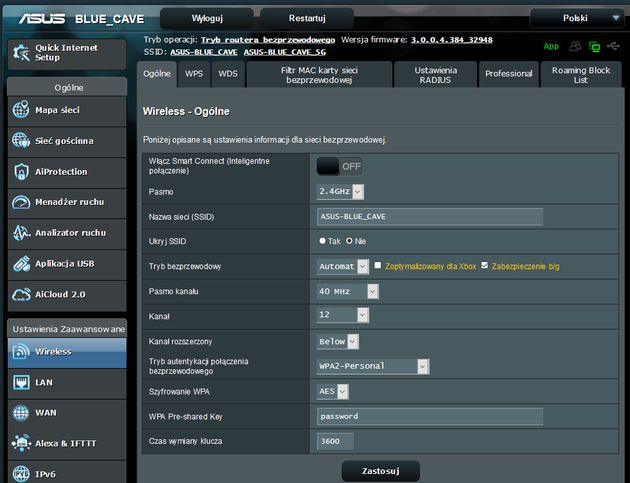Click ASUS-BLUE_CAVE SSID link
The image size is (630, 483).
[x=204, y=52]
